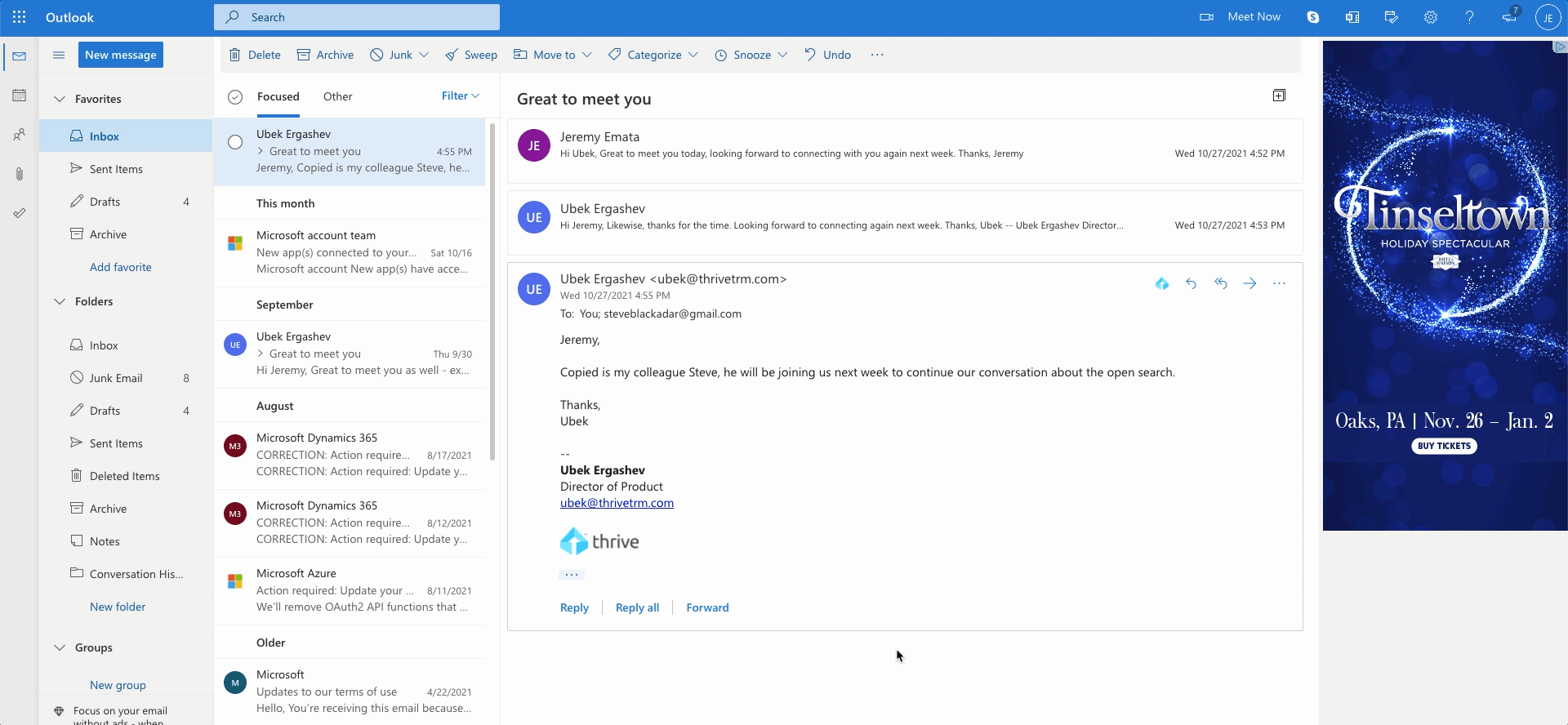Click Undo in the toolbar
This screenshot has height=725, width=1568.
[827, 55]
